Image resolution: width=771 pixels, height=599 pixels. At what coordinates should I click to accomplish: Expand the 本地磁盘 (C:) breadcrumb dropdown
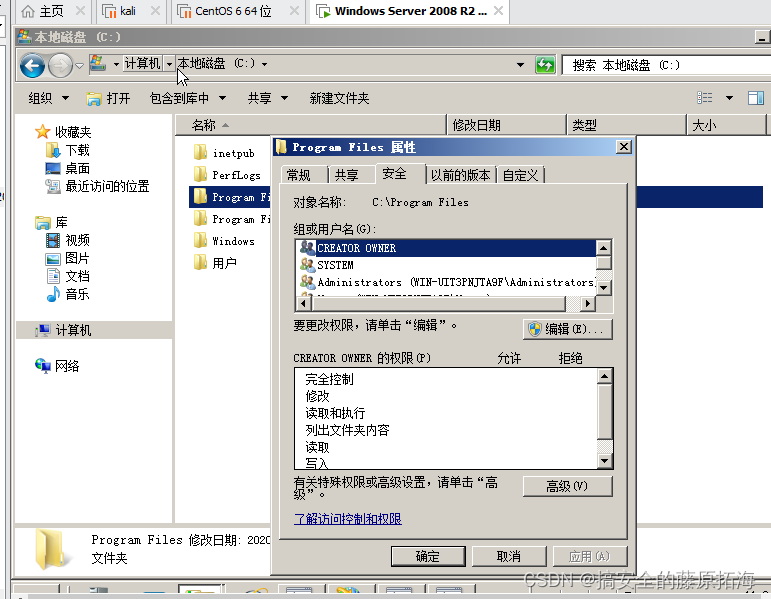pos(265,64)
